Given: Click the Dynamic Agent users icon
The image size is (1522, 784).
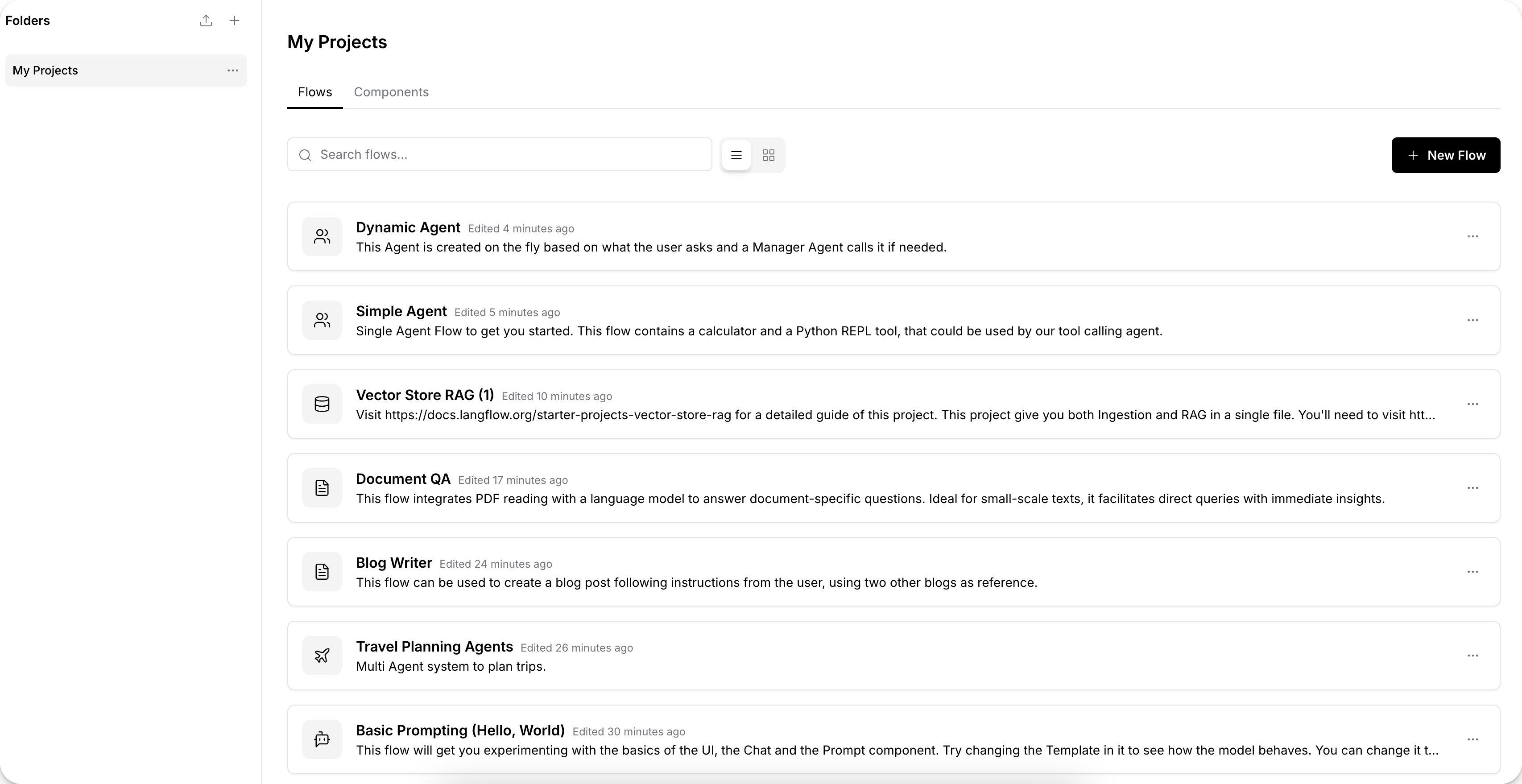Looking at the screenshot, I should pos(322,236).
